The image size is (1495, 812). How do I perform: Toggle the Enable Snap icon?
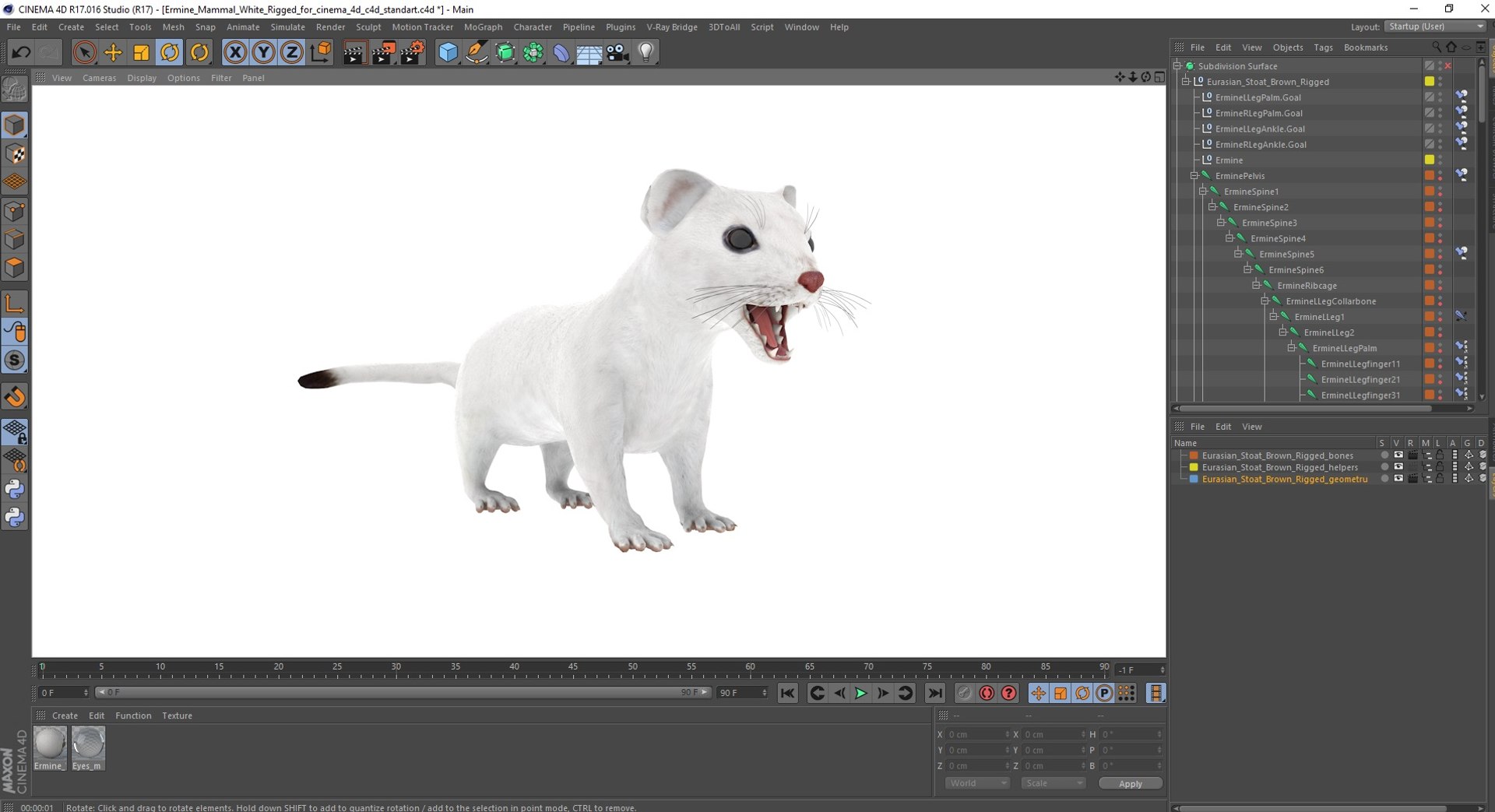click(x=15, y=397)
